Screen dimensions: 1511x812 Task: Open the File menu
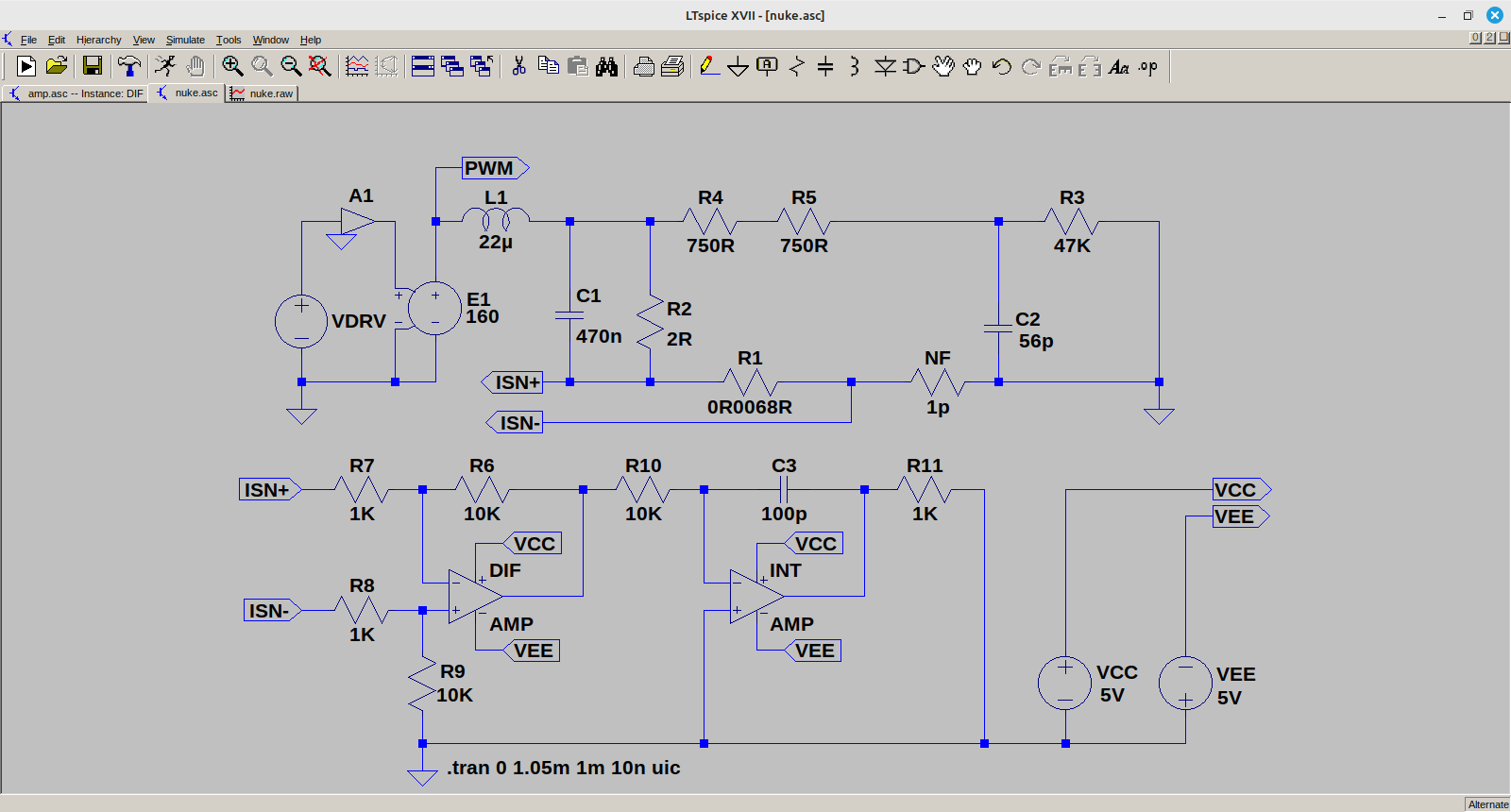click(28, 40)
